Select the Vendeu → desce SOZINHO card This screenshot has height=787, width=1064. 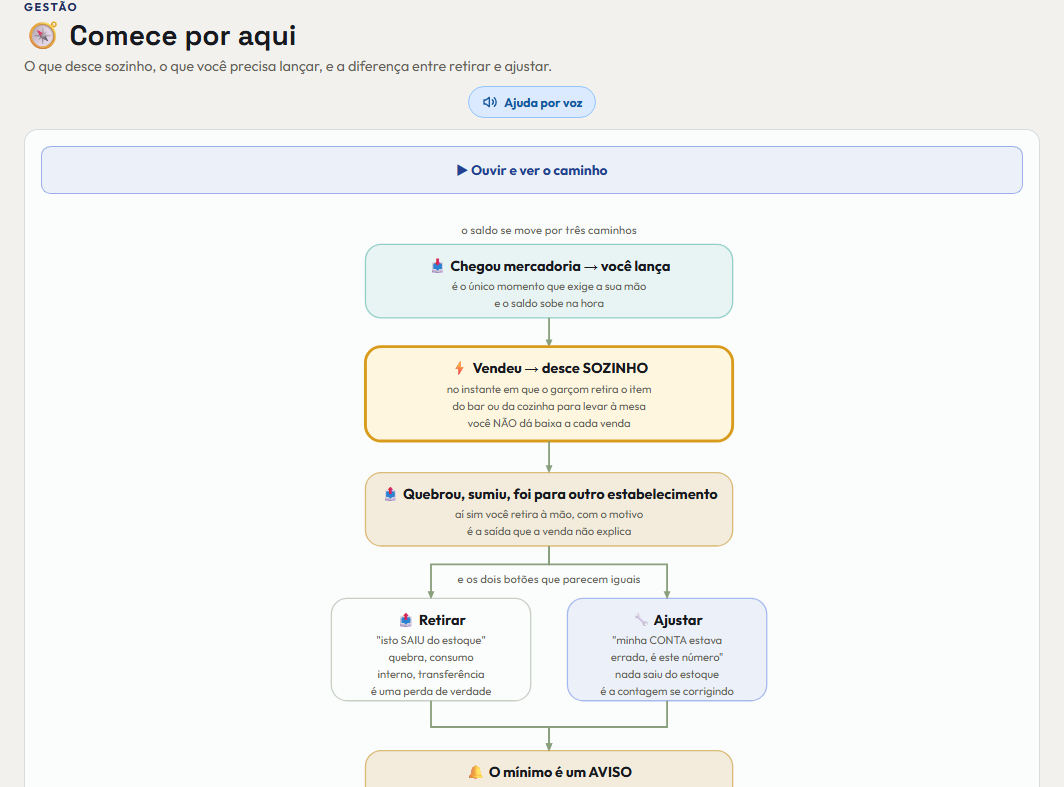click(549, 394)
